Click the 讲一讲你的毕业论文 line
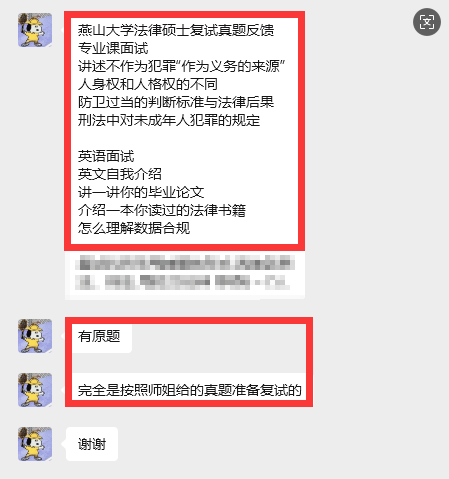The image size is (449, 479). [141, 192]
